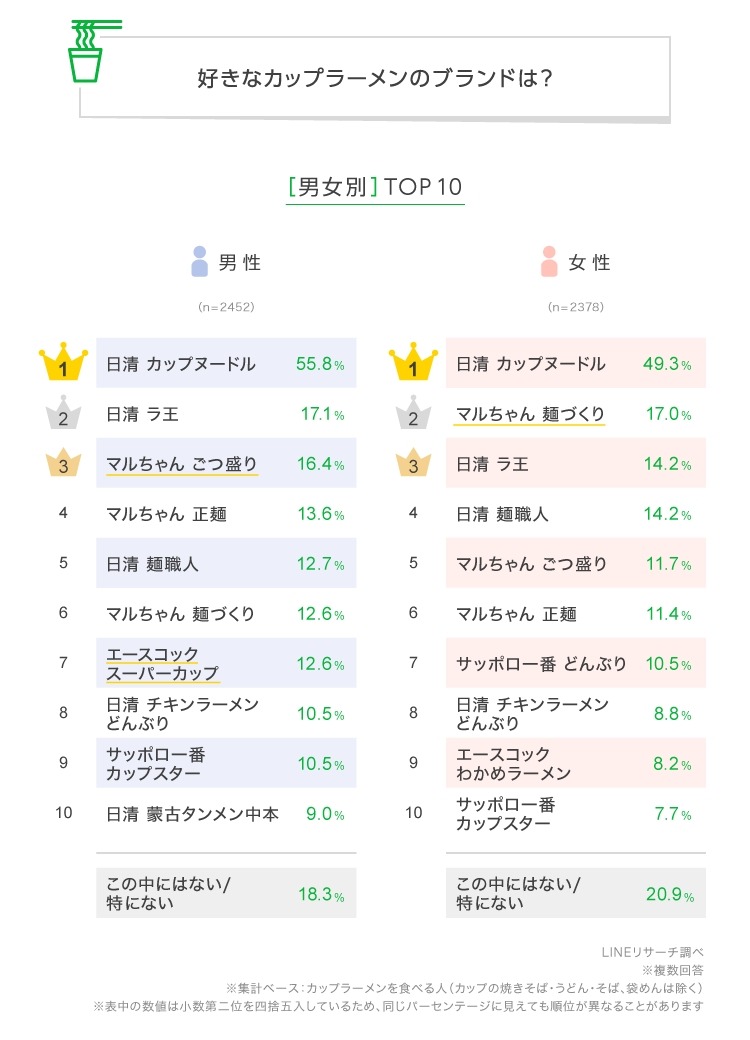Click the silver crown for women's rank 2
Screen dimensions: 750x1040
tap(413, 413)
